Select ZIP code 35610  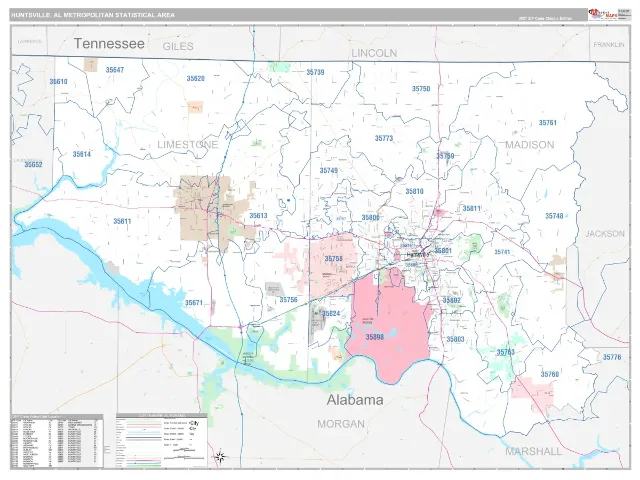click(58, 82)
